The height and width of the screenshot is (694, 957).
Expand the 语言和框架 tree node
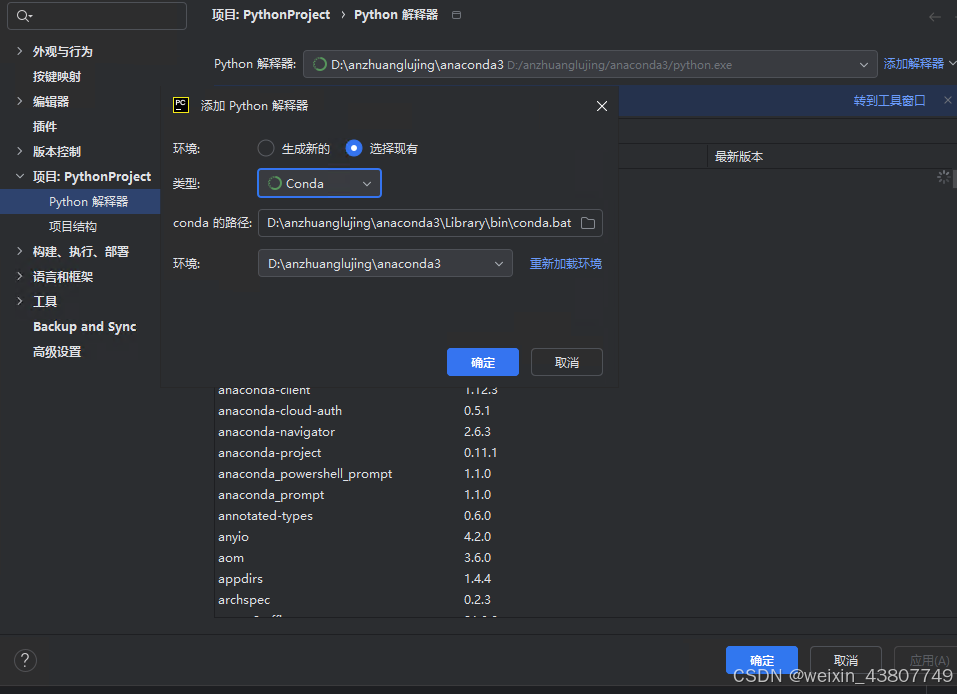20,277
